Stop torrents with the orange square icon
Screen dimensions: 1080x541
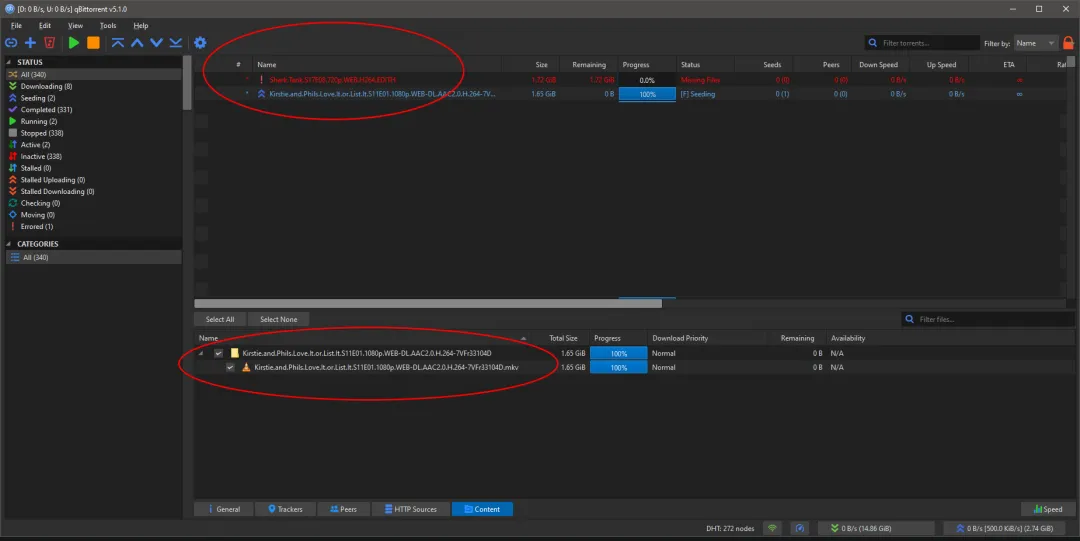[93, 43]
